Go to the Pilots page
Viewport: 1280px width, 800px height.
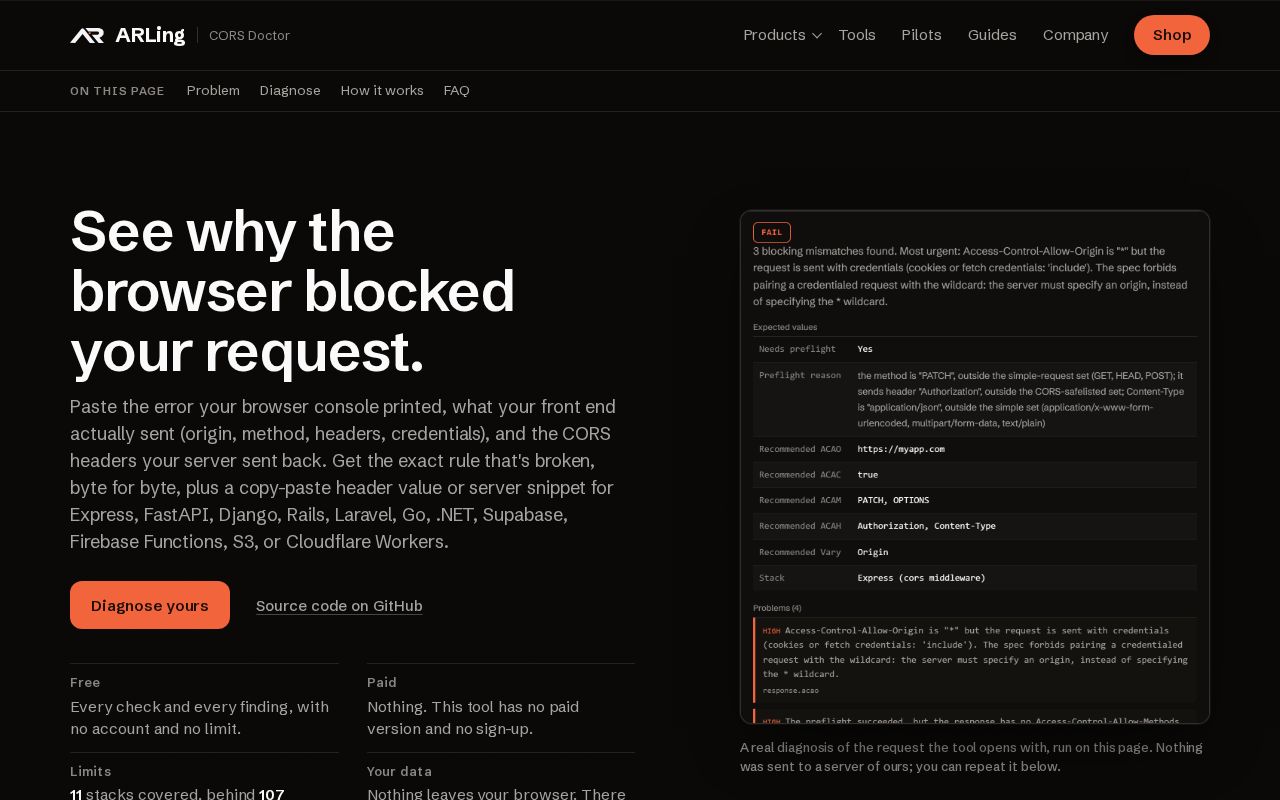click(x=921, y=35)
